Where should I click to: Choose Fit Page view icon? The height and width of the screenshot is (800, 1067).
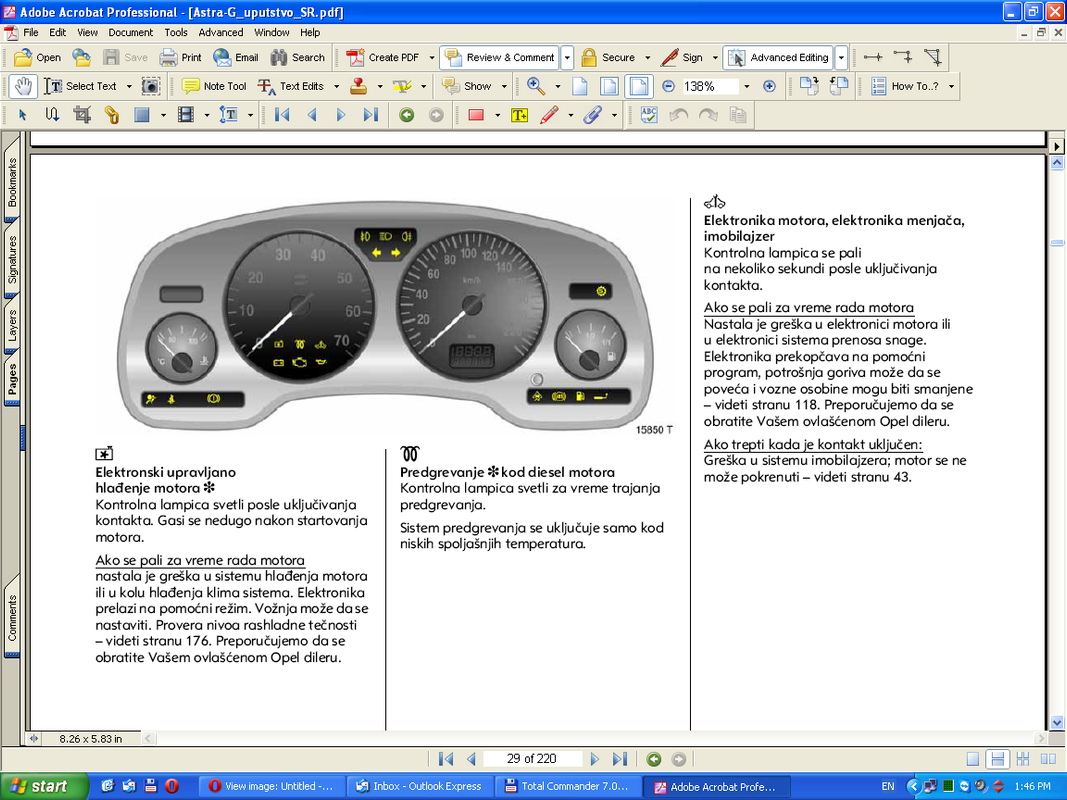tap(609, 86)
